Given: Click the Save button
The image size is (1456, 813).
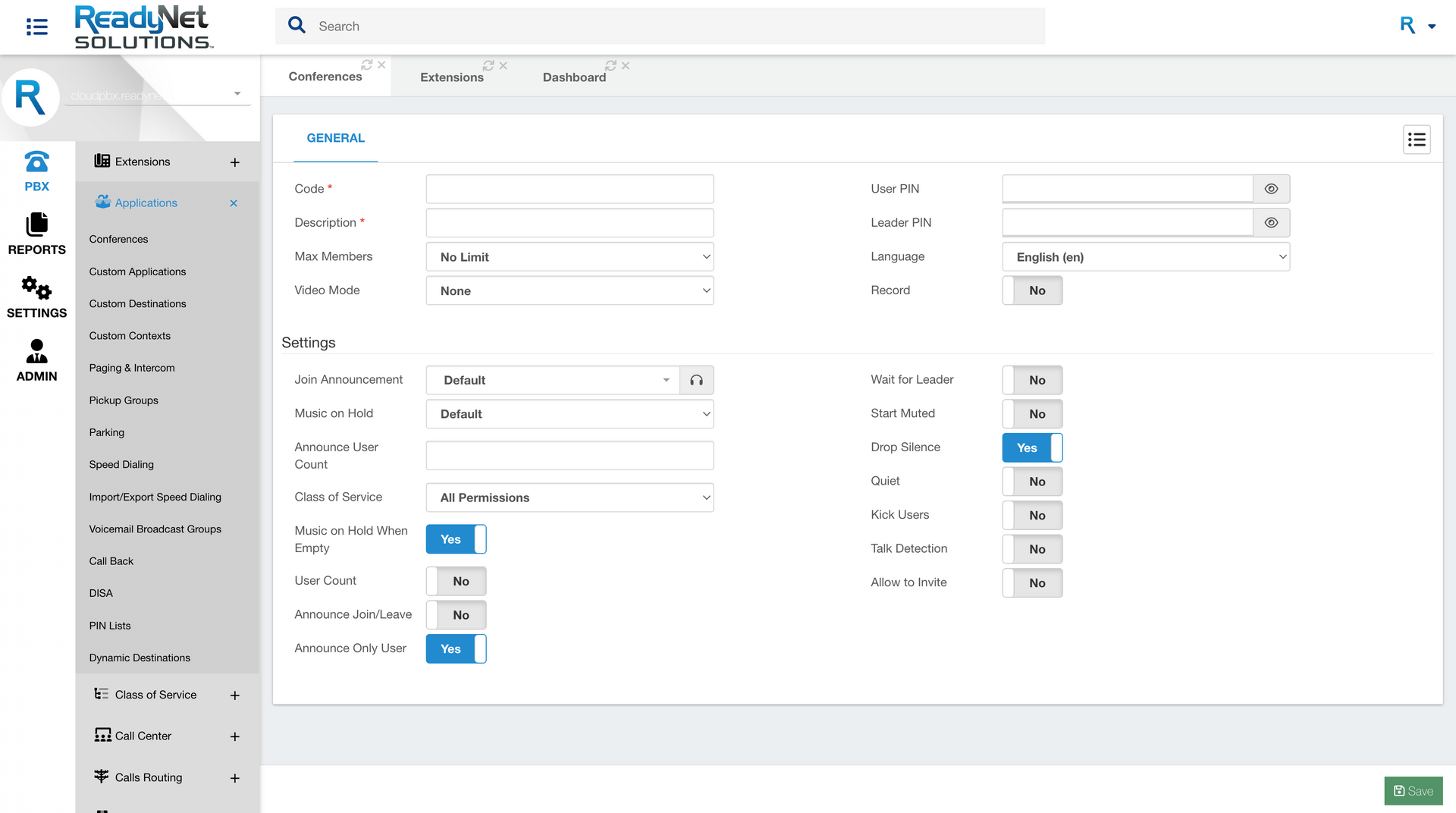Looking at the screenshot, I should pos(1414,790).
